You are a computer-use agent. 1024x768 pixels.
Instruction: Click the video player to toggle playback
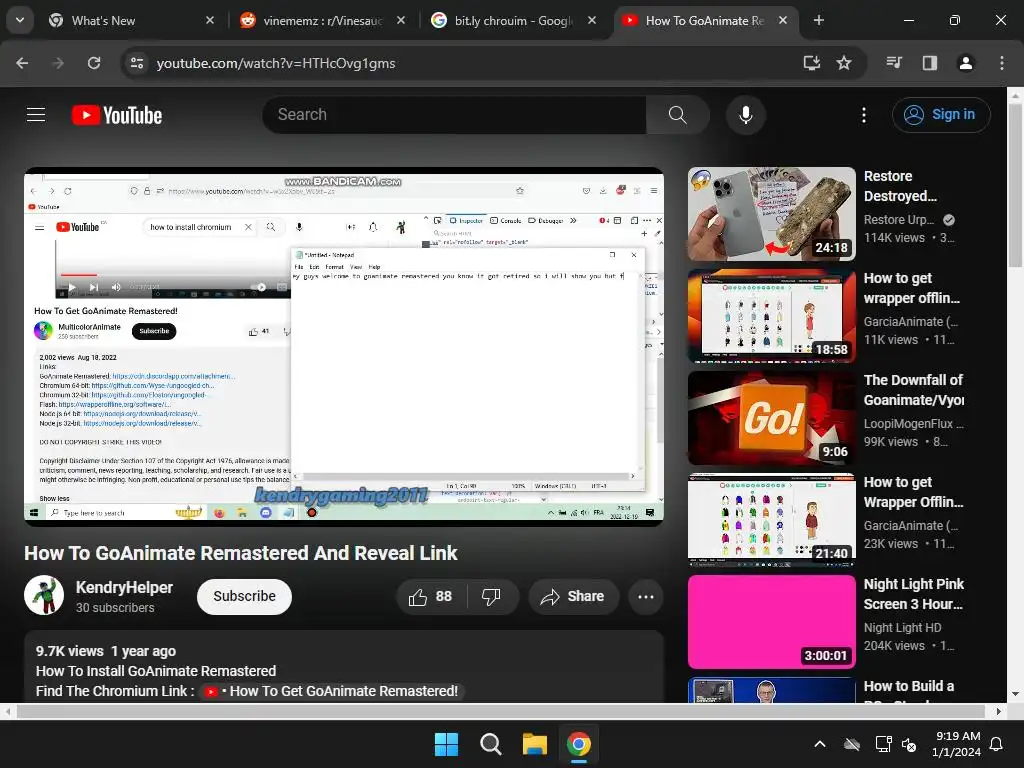(344, 347)
